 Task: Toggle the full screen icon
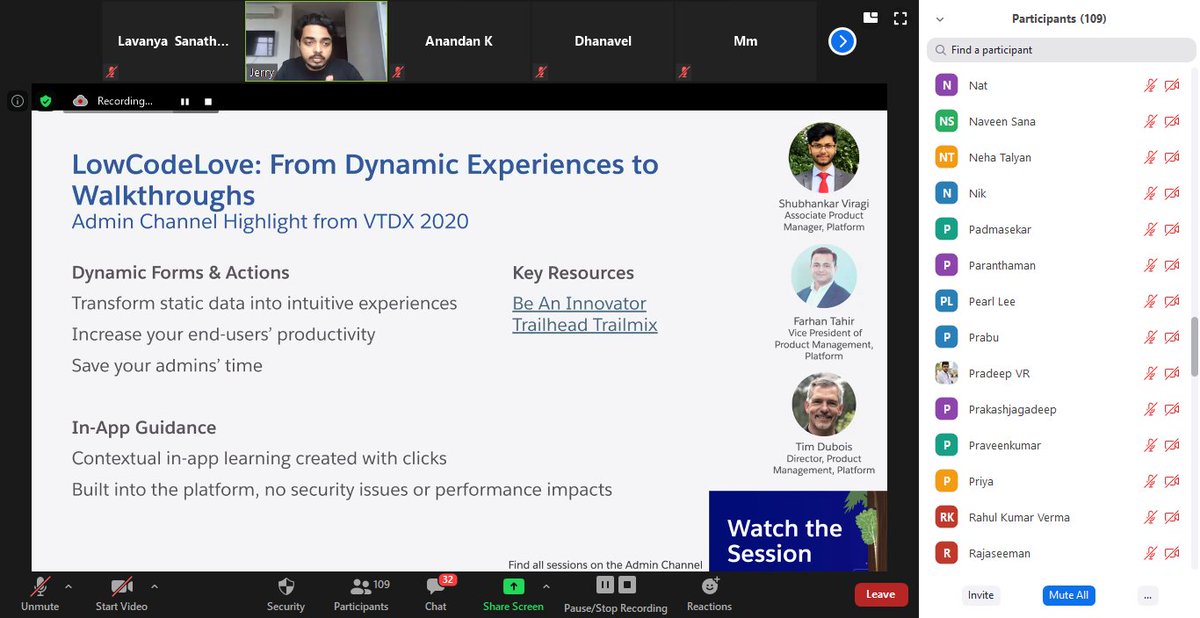(901, 18)
